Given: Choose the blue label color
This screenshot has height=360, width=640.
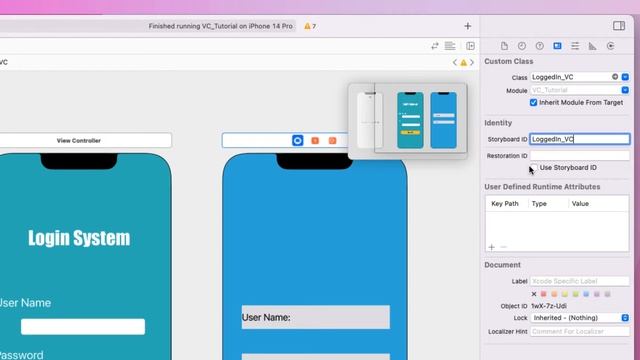Looking at the screenshot, I should click(x=586, y=294).
